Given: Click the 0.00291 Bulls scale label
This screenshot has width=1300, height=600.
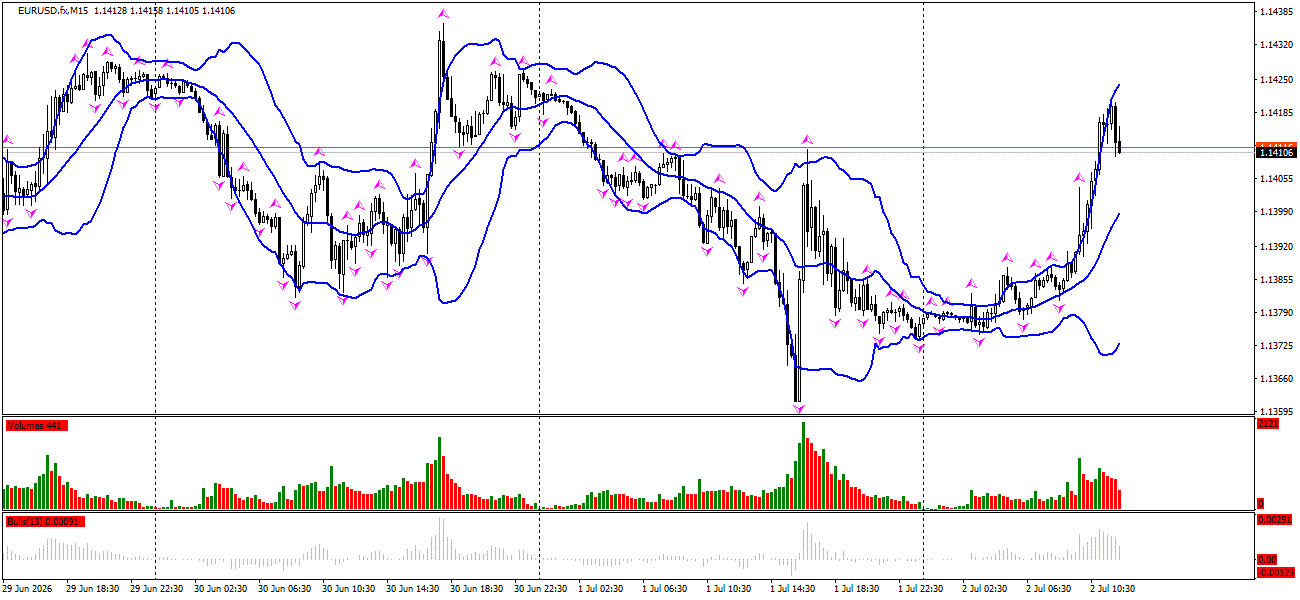Looking at the screenshot, I should click(x=1276, y=520).
